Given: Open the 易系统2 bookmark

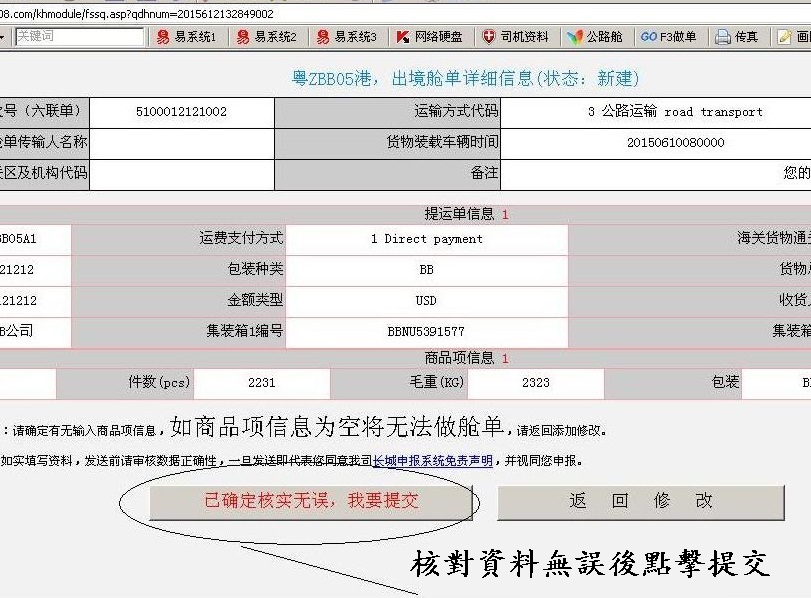Looking at the screenshot, I should pyautogui.click(x=267, y=37).
